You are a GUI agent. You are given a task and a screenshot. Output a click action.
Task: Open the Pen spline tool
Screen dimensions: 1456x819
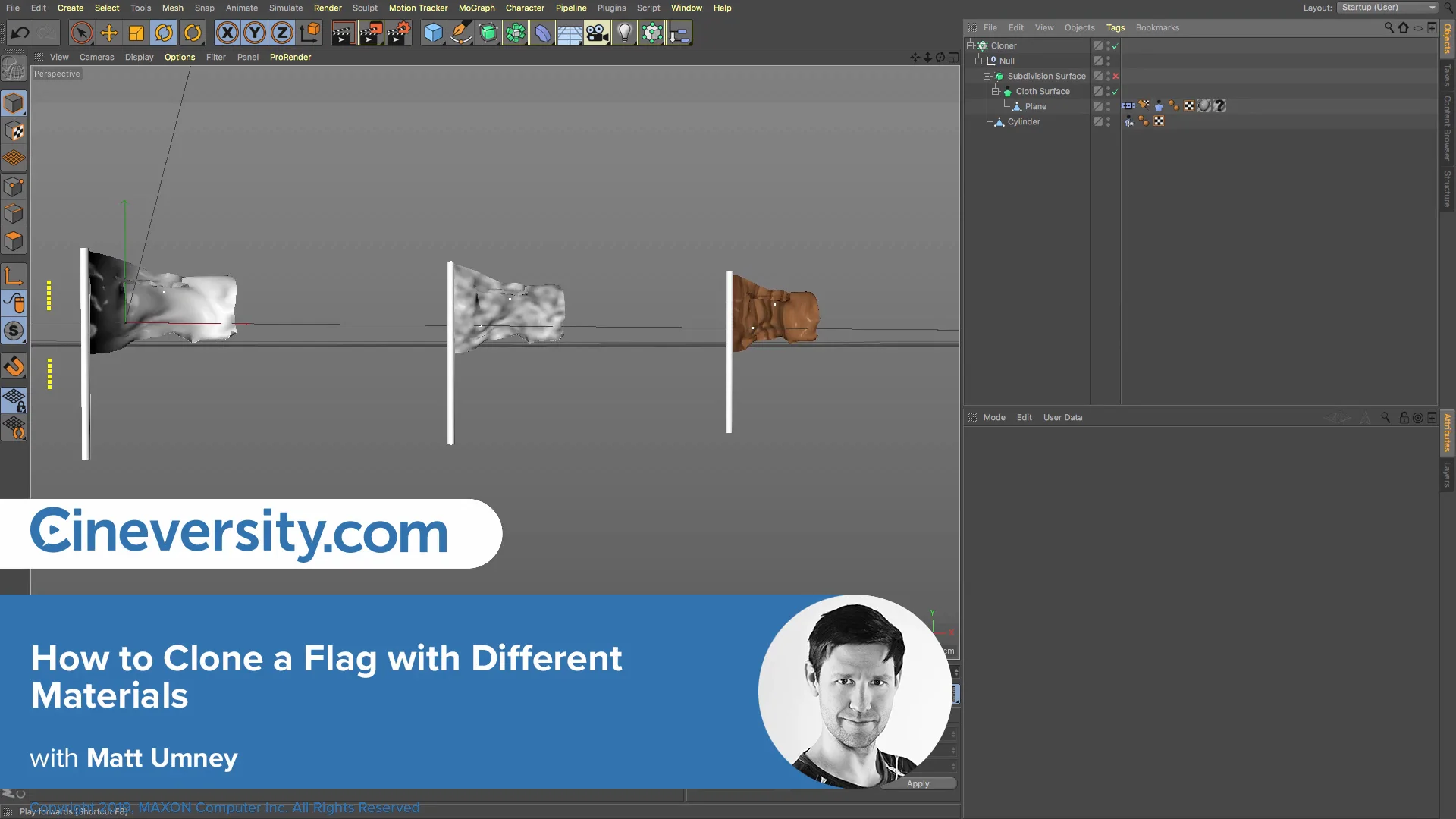pyautogui.click(x=460, y=33)
